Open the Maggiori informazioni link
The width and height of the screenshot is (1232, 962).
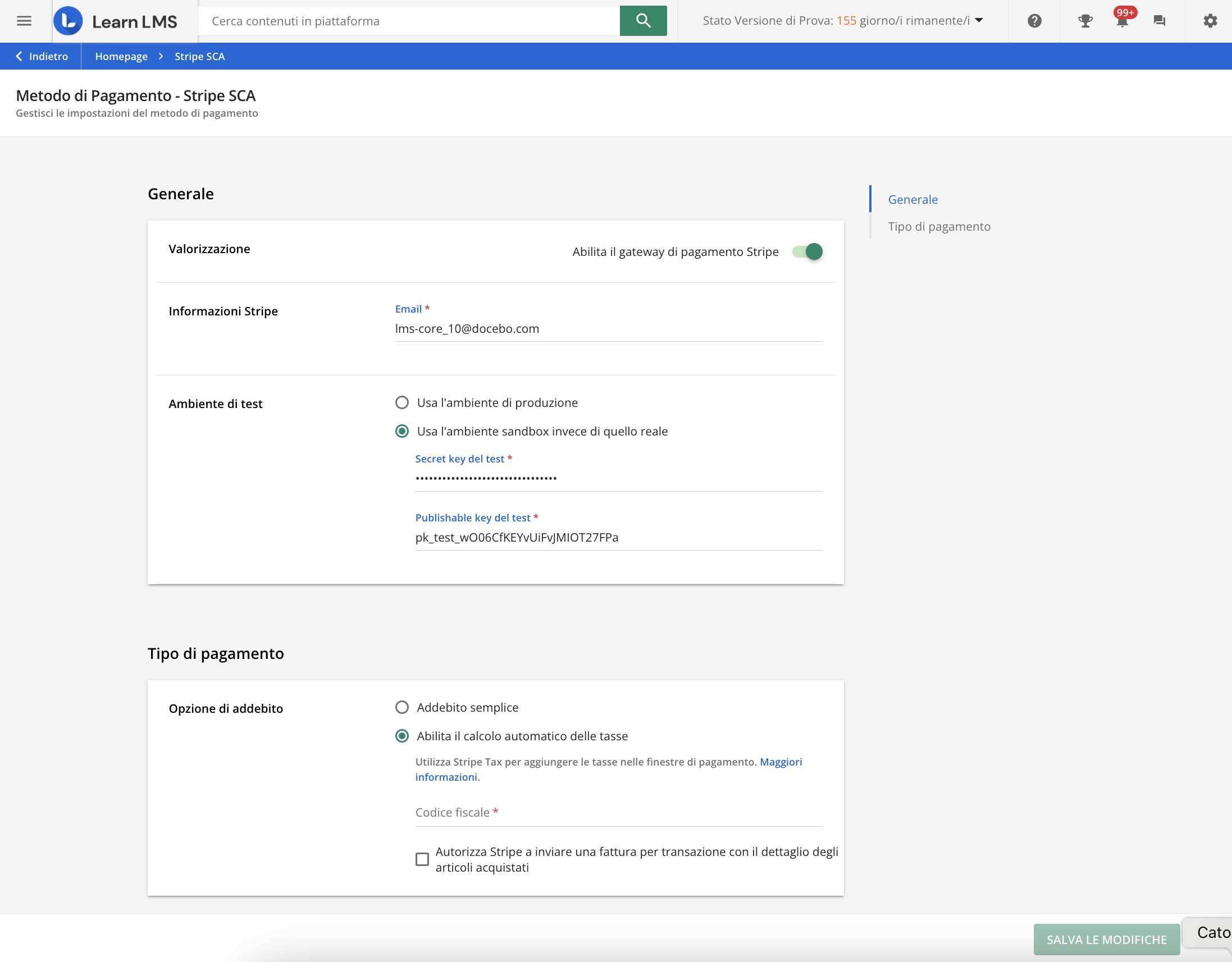tap(780, 762)
